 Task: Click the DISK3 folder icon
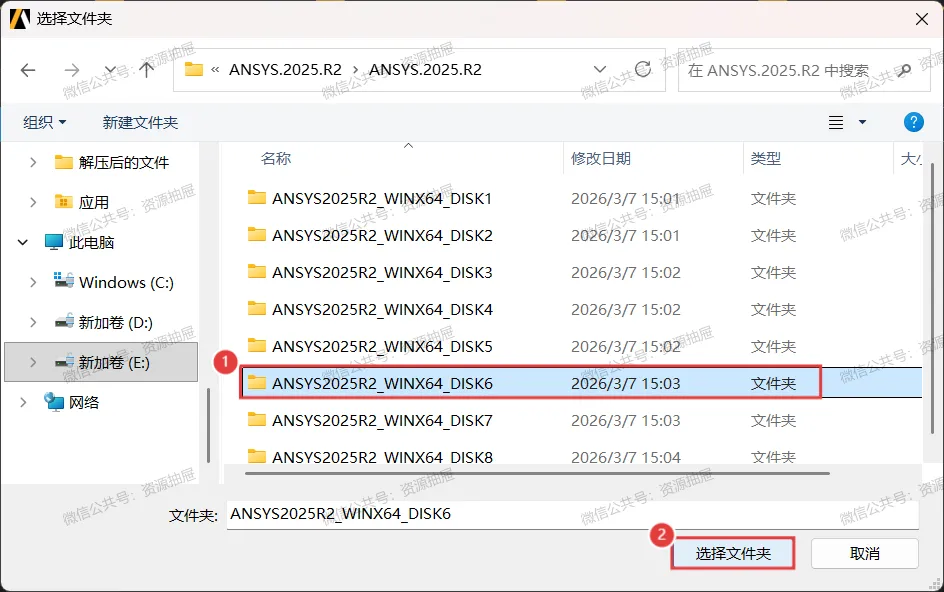click(x=257, y=271)
